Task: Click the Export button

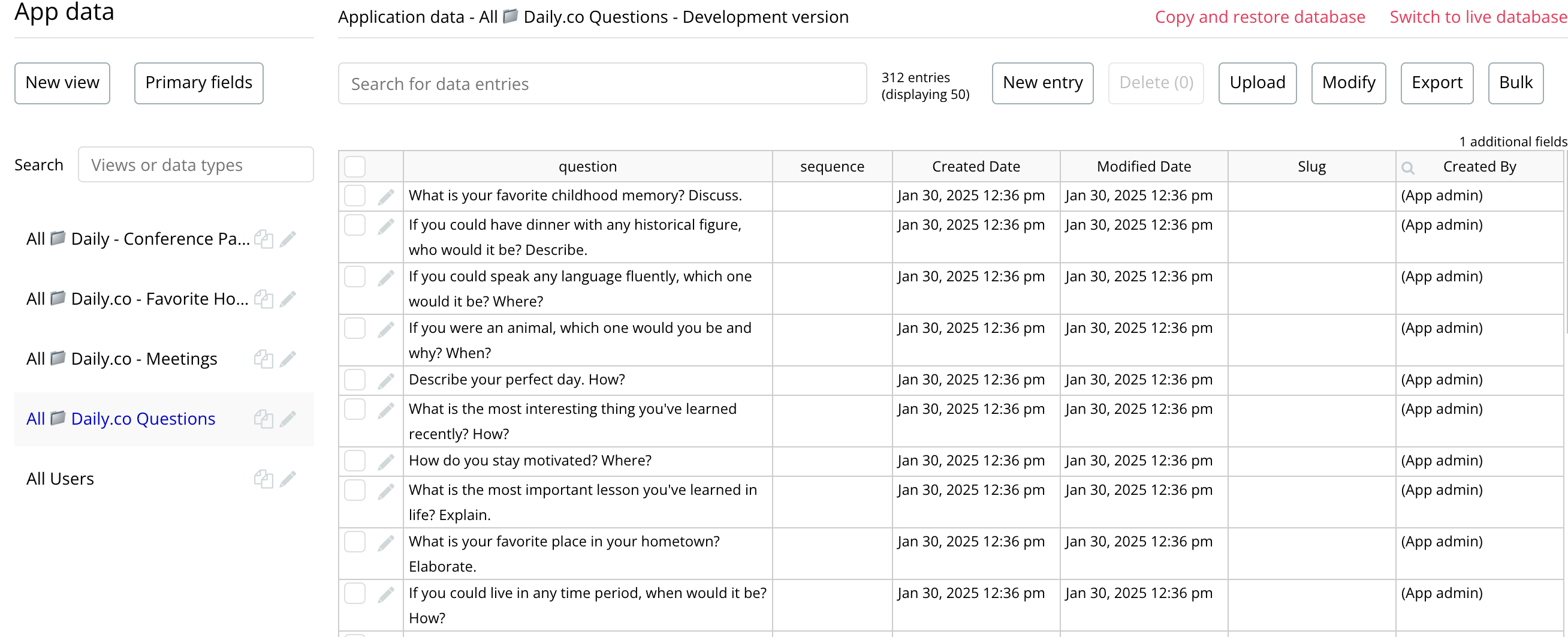Action: click(1436, 83)
